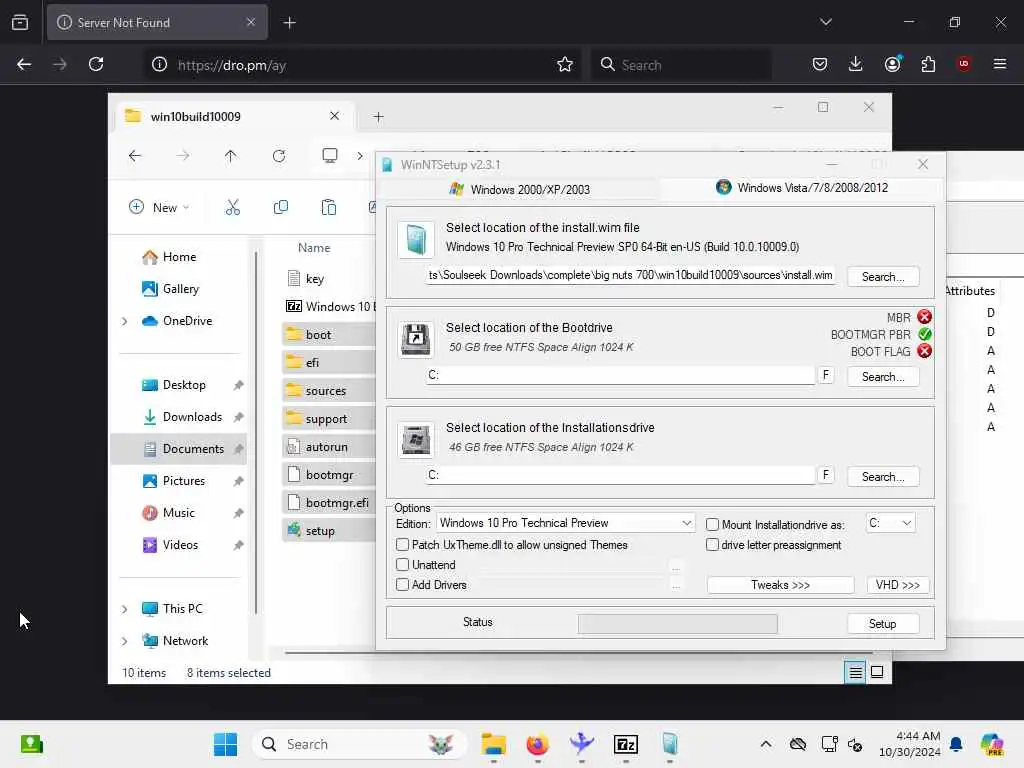Click the F format button beside Bootdrive
Image resolution: width=1024 pixels, height=768 pixels.
point(825,375)
